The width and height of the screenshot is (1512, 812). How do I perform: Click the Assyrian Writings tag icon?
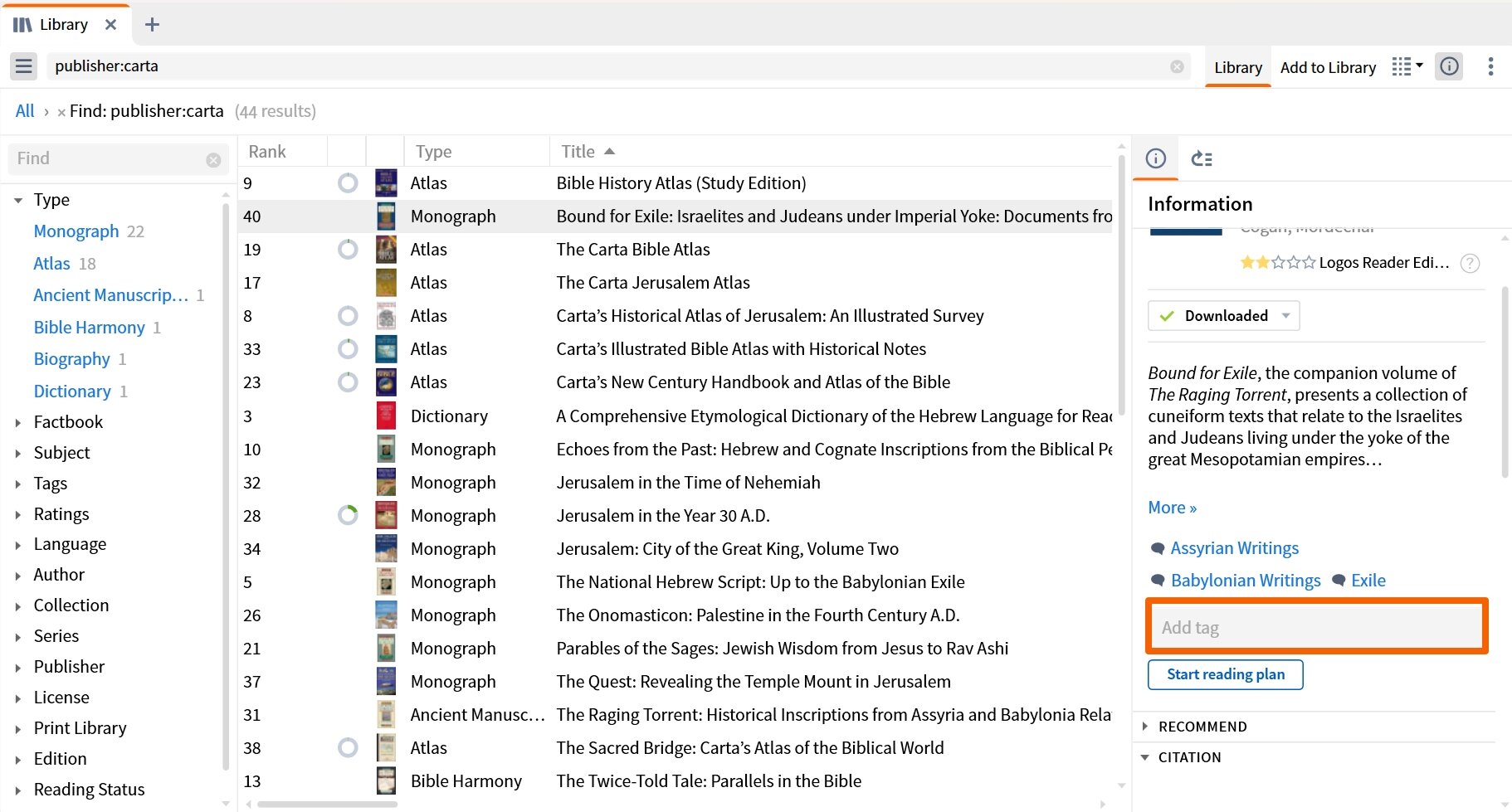tap(1158, 549)
